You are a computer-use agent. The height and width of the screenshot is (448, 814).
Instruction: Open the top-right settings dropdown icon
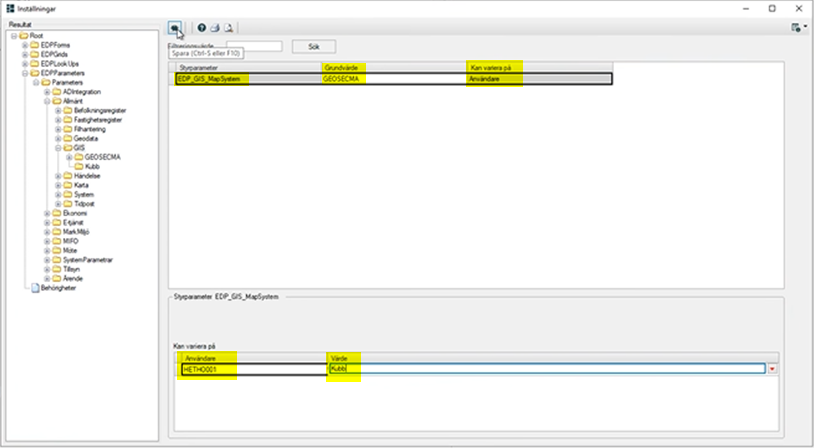797,27
